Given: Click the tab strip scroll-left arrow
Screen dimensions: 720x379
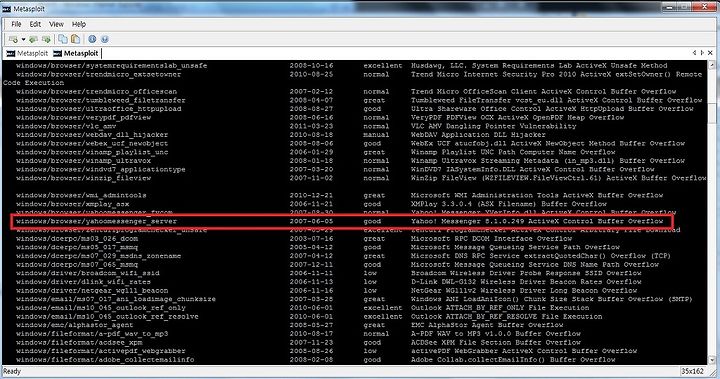Looking at the screenshot, I should coord(694,53).
